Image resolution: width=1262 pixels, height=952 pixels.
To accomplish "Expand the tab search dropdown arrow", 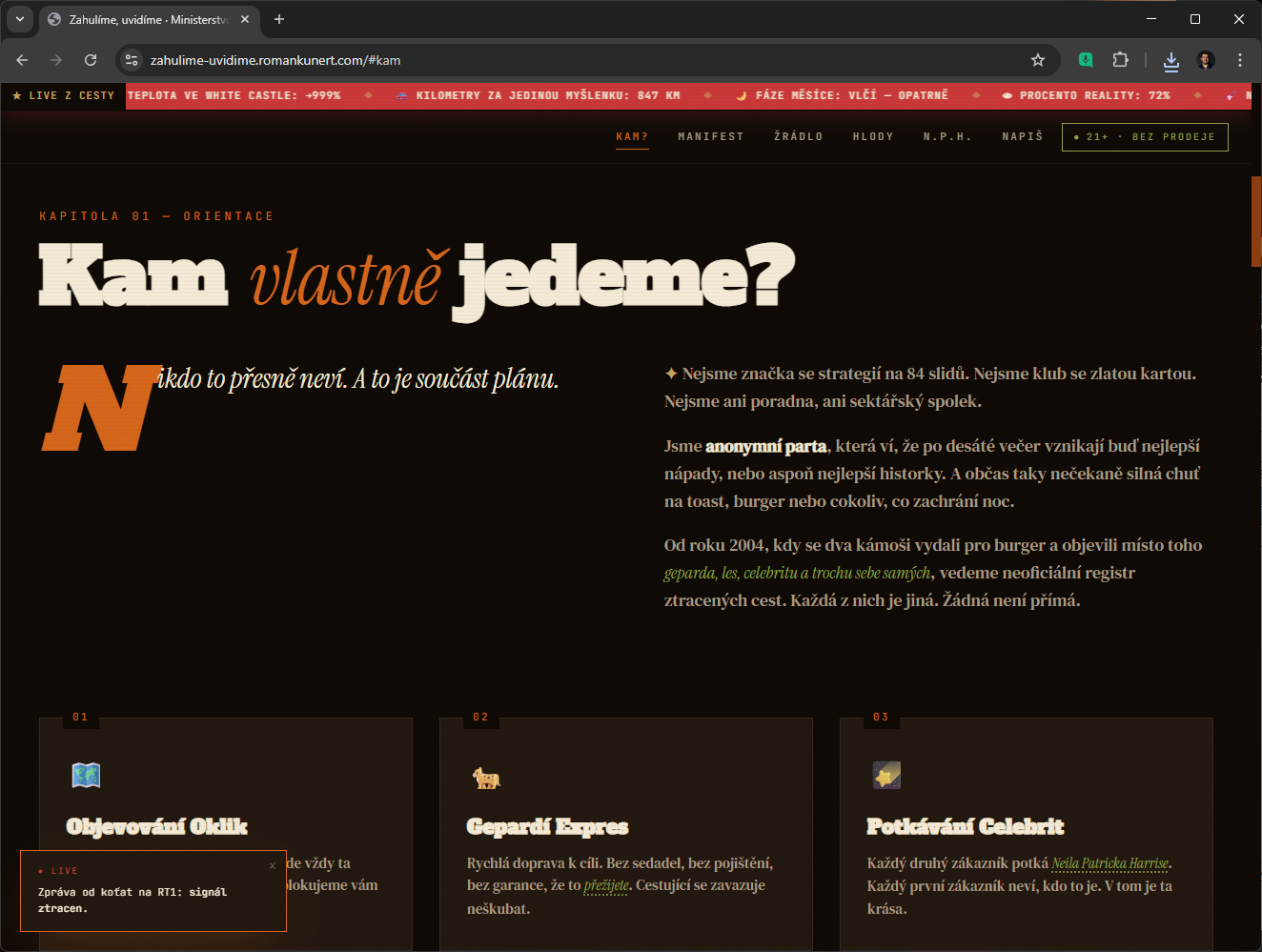I will [19, 19].
